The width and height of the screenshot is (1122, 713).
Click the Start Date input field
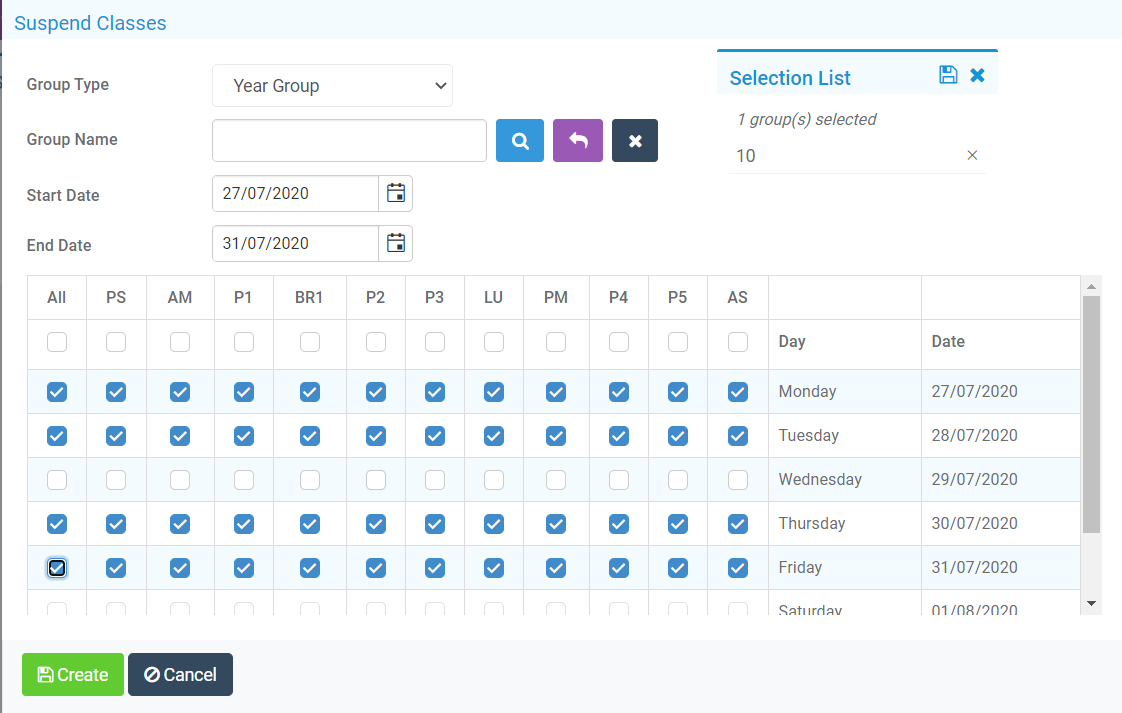pos(295,194)
